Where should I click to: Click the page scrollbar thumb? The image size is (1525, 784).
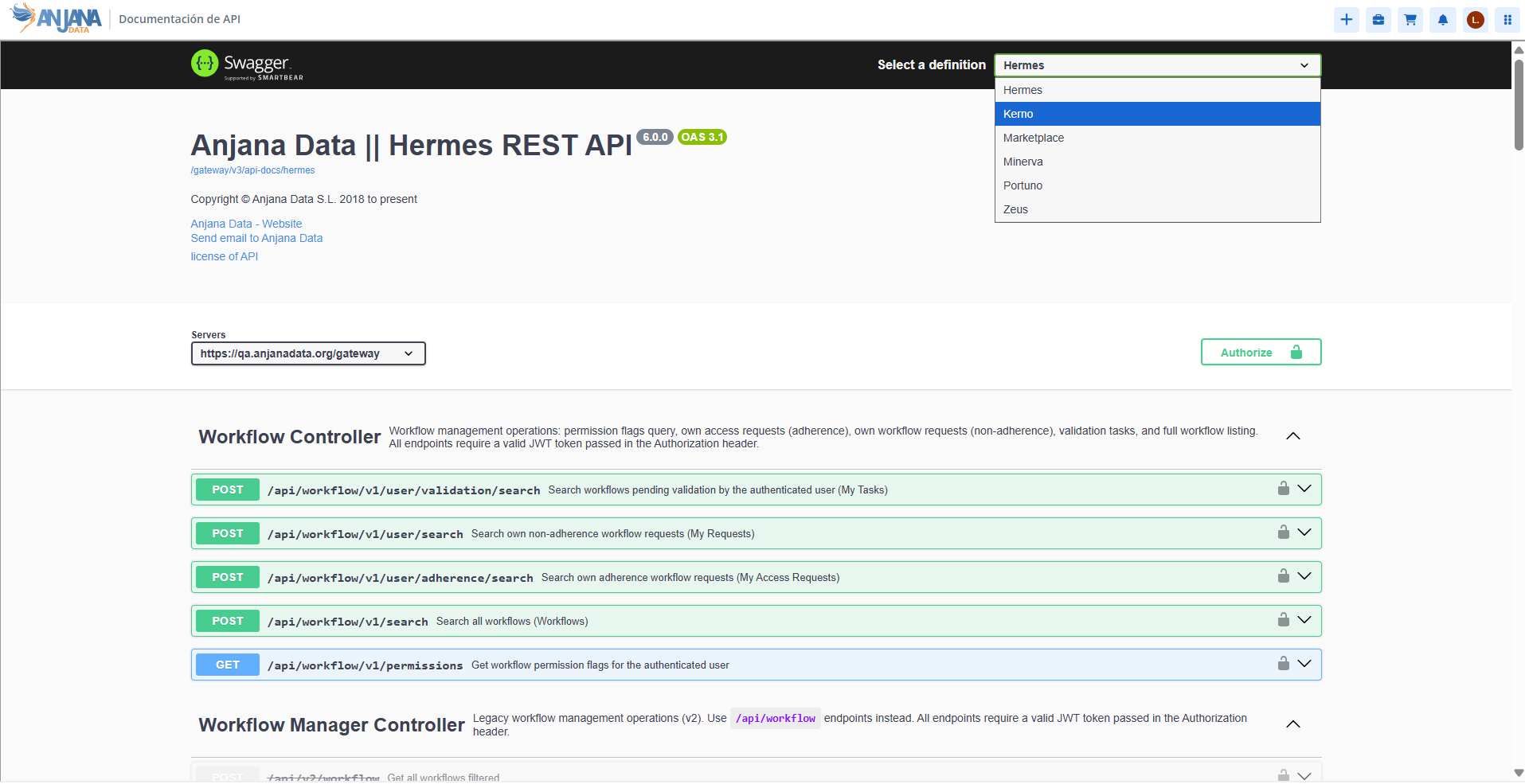1519,103
